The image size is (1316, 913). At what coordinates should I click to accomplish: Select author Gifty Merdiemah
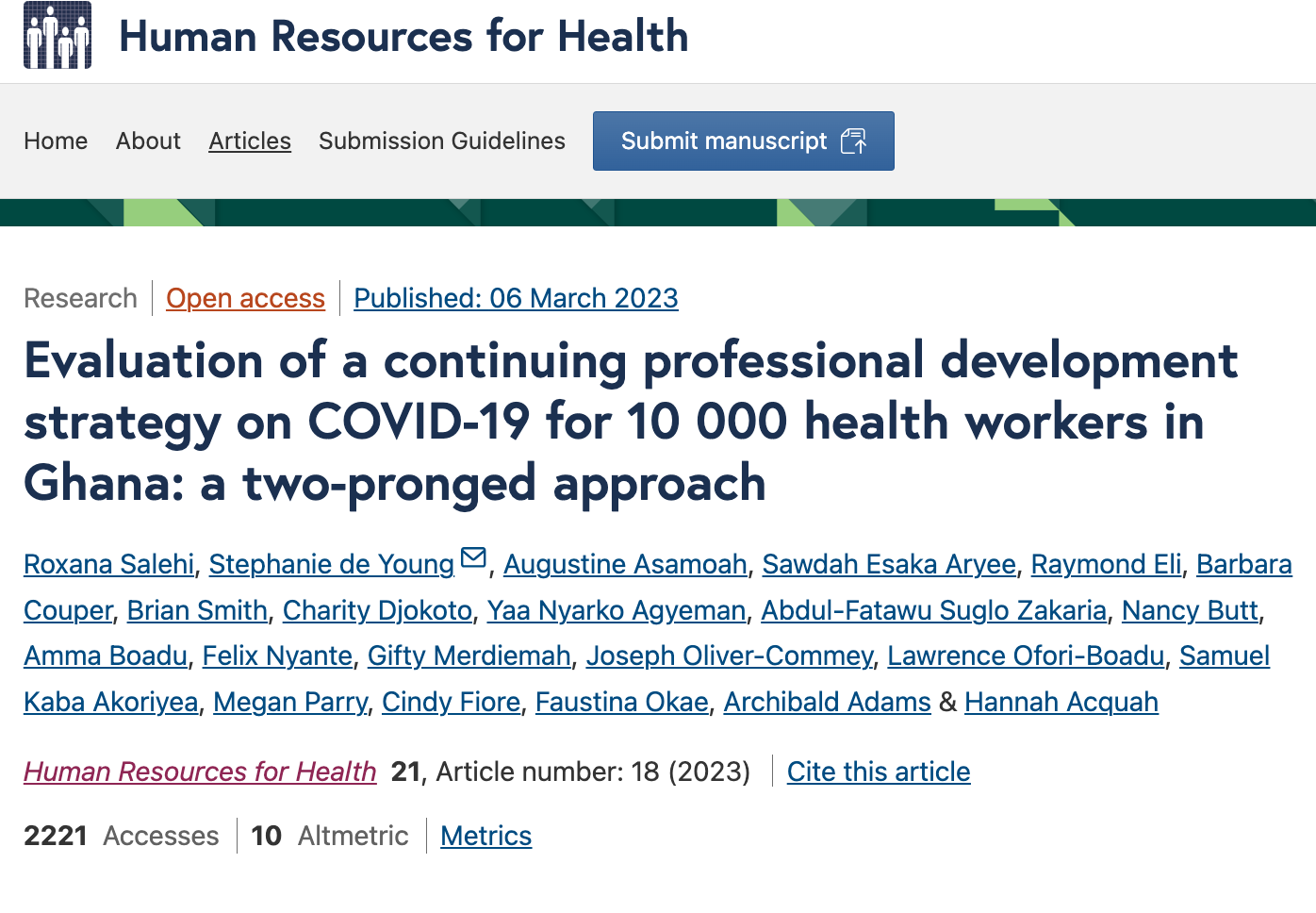point(469,656)
